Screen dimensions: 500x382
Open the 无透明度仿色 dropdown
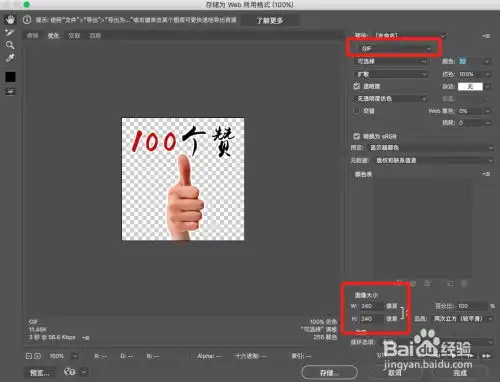click(x=391, y=99)
